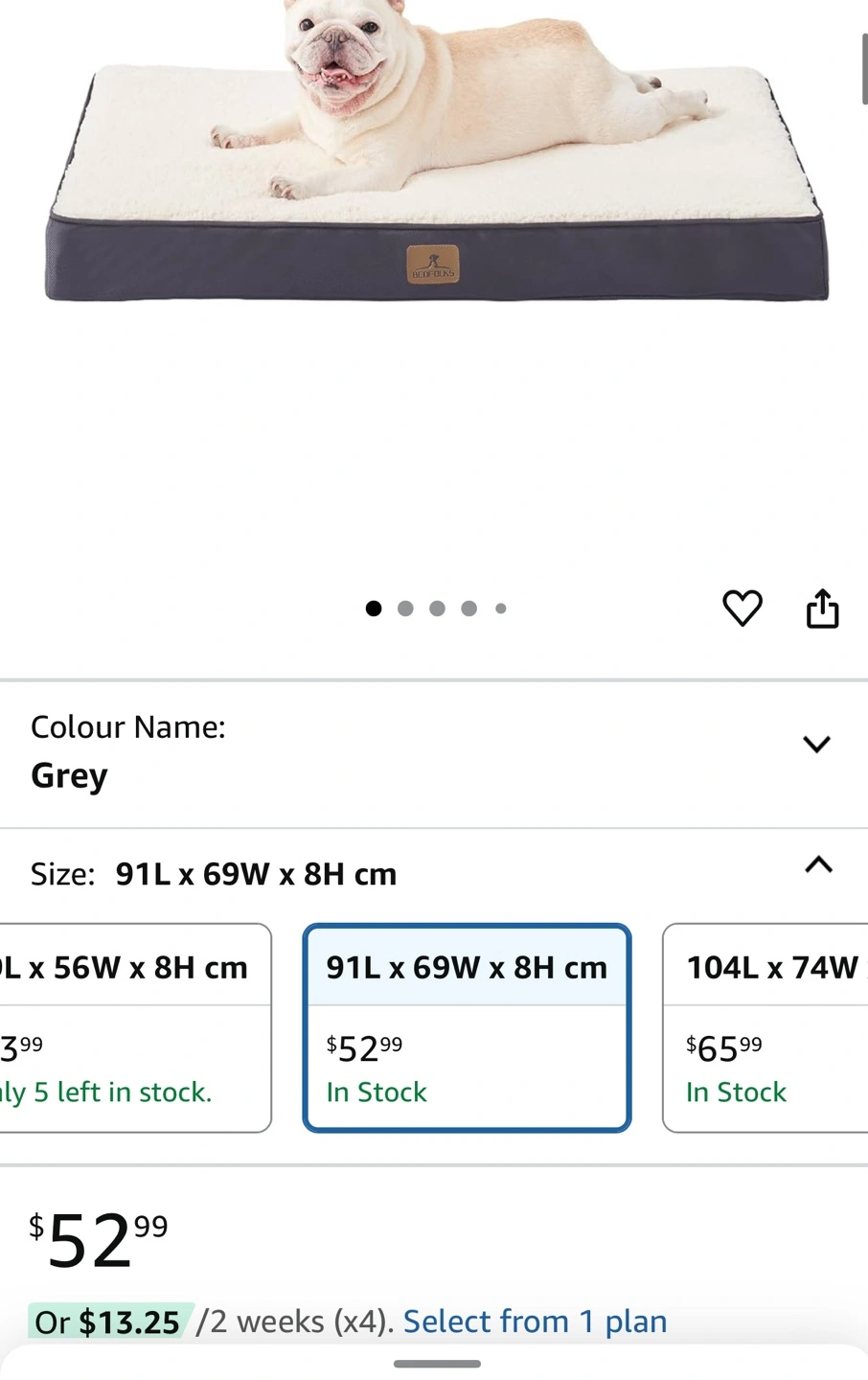Go to third image carousel dot
This screenshot has height=1380, width=868.
tap(437, 609)
